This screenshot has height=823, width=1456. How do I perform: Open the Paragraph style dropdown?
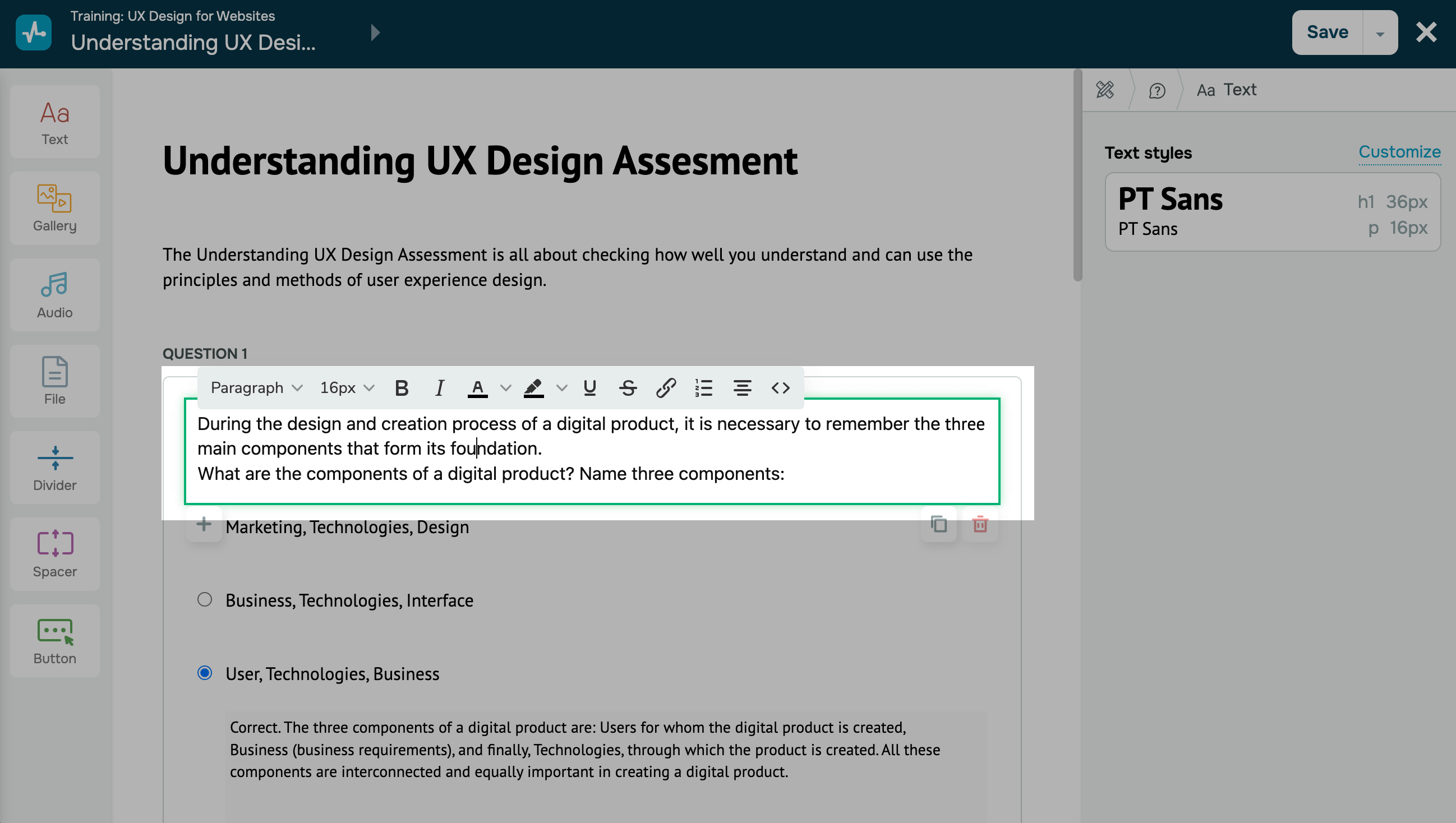[257, 388]
